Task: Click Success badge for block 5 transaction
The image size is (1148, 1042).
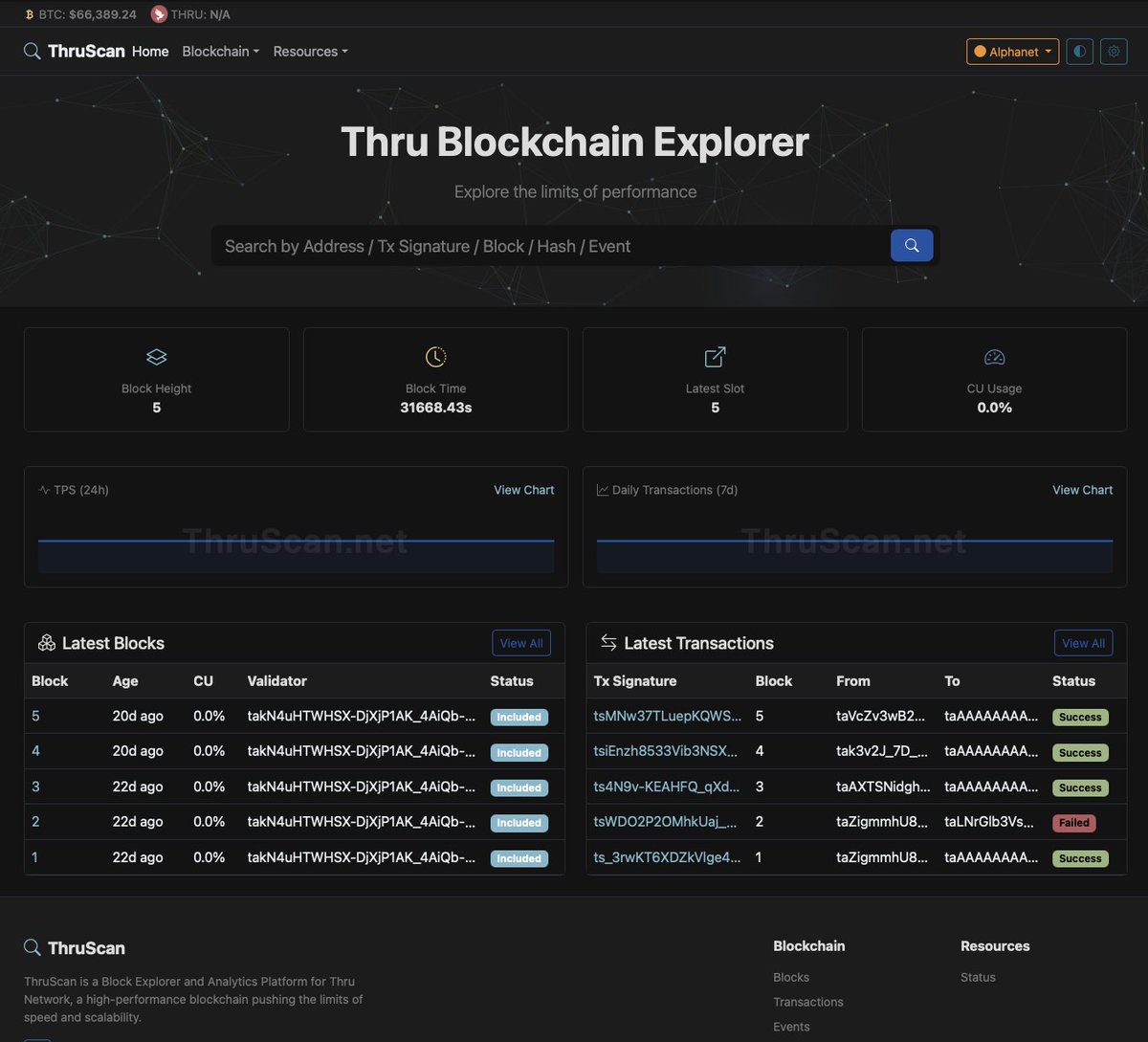Action: 1080,717
